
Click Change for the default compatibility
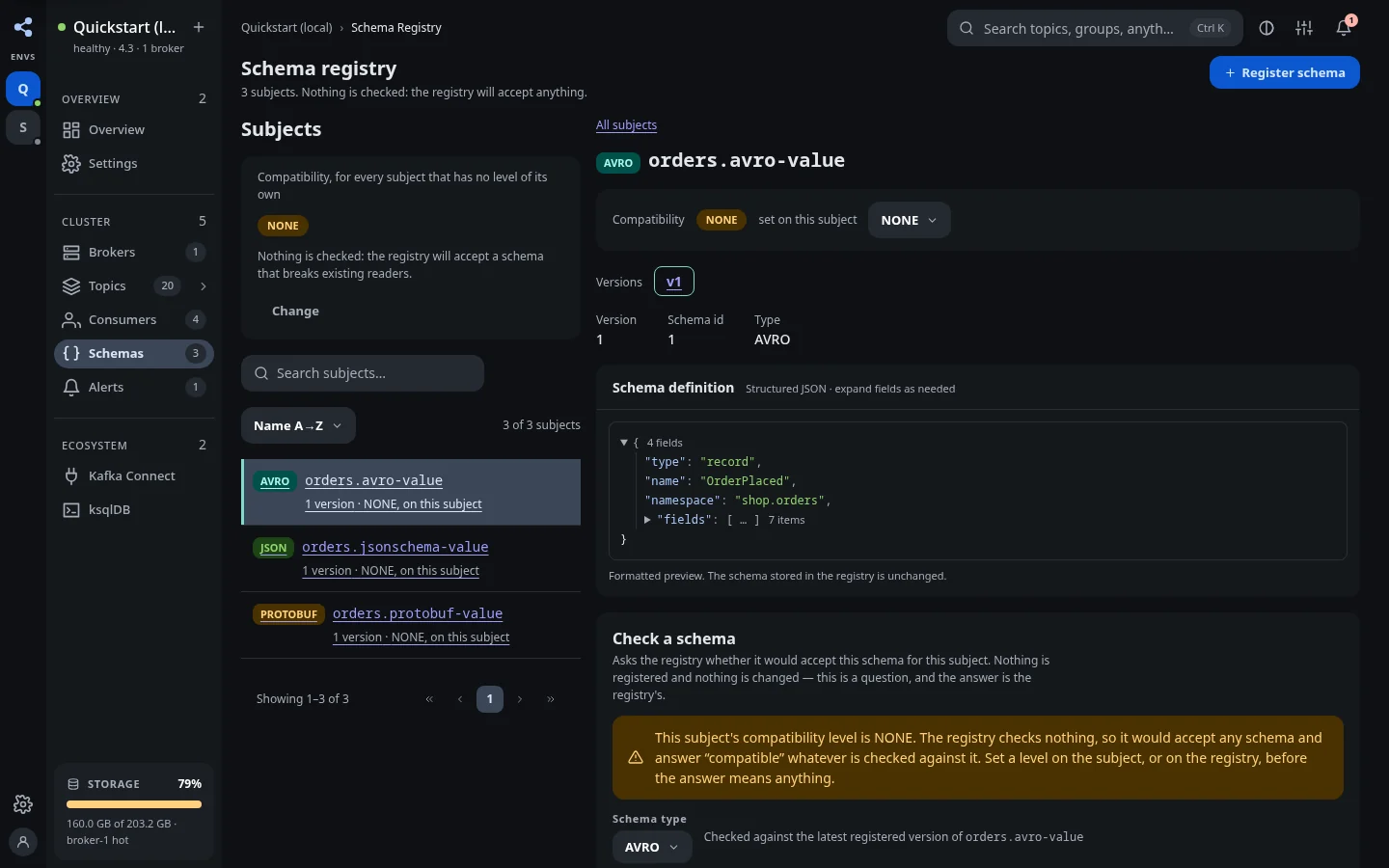295,312
